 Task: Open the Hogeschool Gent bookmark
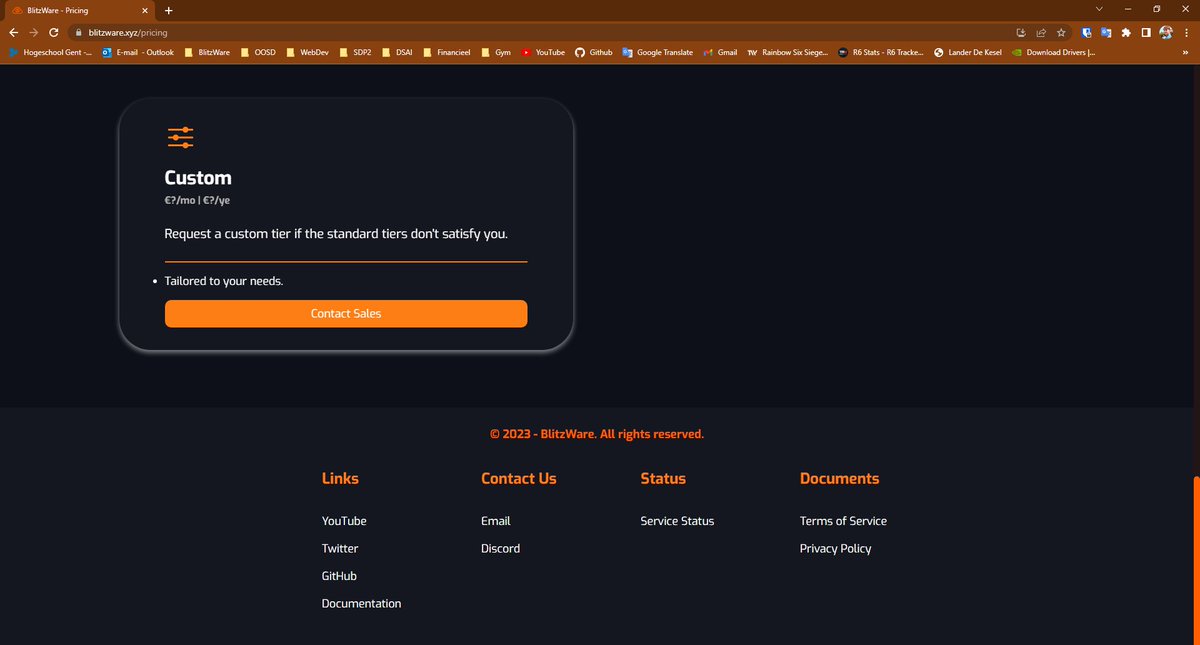50,52
